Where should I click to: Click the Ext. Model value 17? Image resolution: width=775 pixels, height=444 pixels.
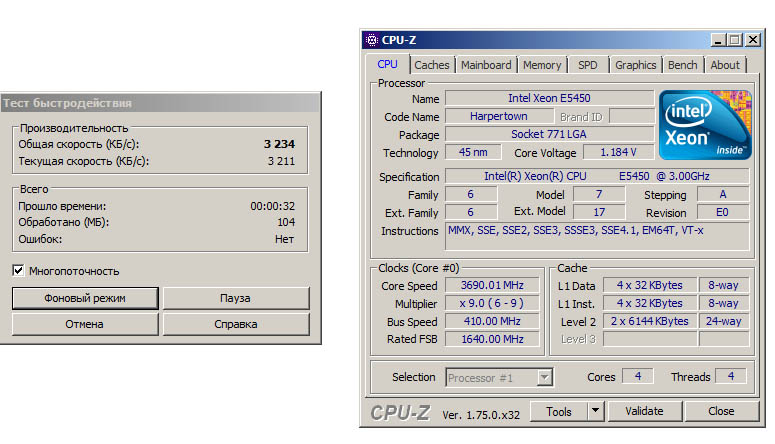coord(599,212)
